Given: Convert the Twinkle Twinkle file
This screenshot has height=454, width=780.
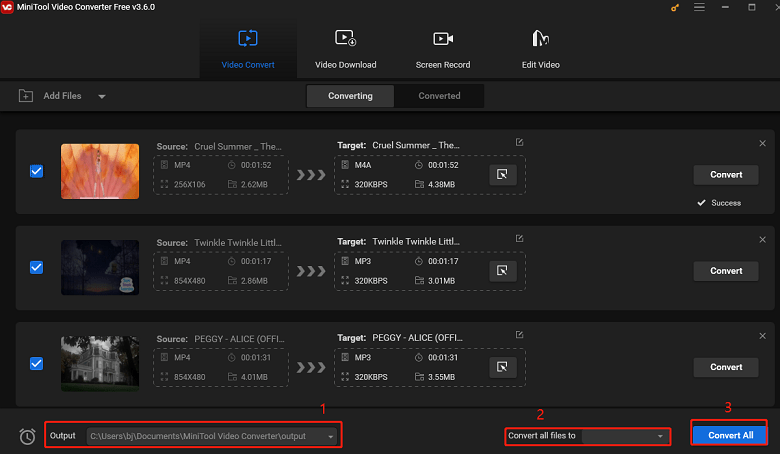Looking at the screenshot, I should (x=726, y=271).
